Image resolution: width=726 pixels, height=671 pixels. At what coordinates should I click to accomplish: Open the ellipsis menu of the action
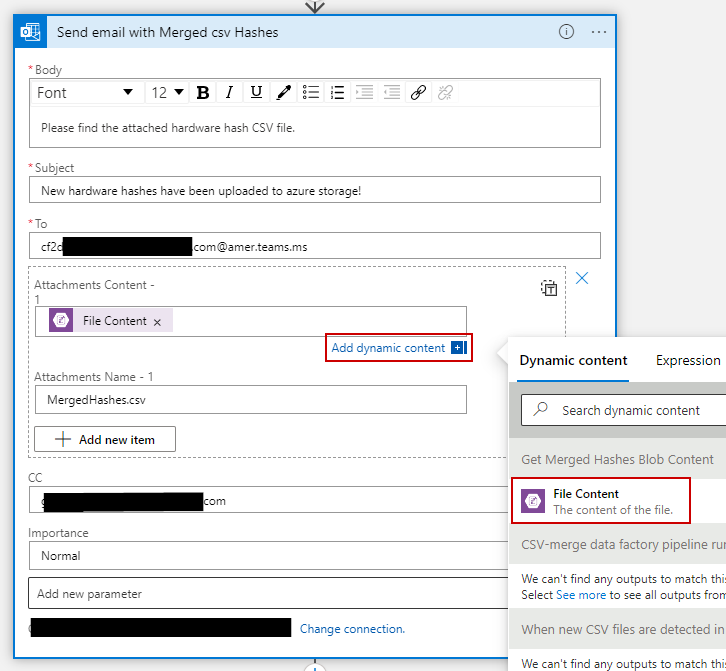(598, 31)
